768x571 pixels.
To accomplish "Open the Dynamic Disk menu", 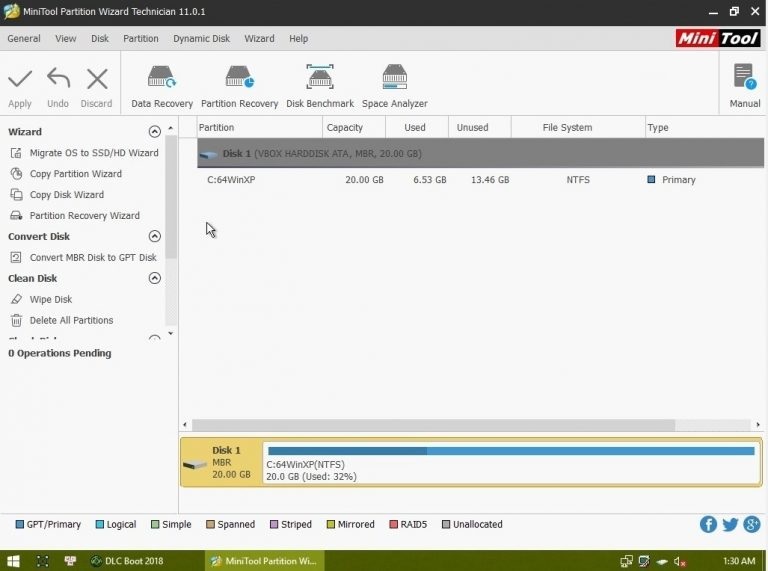I will point(201,39).
